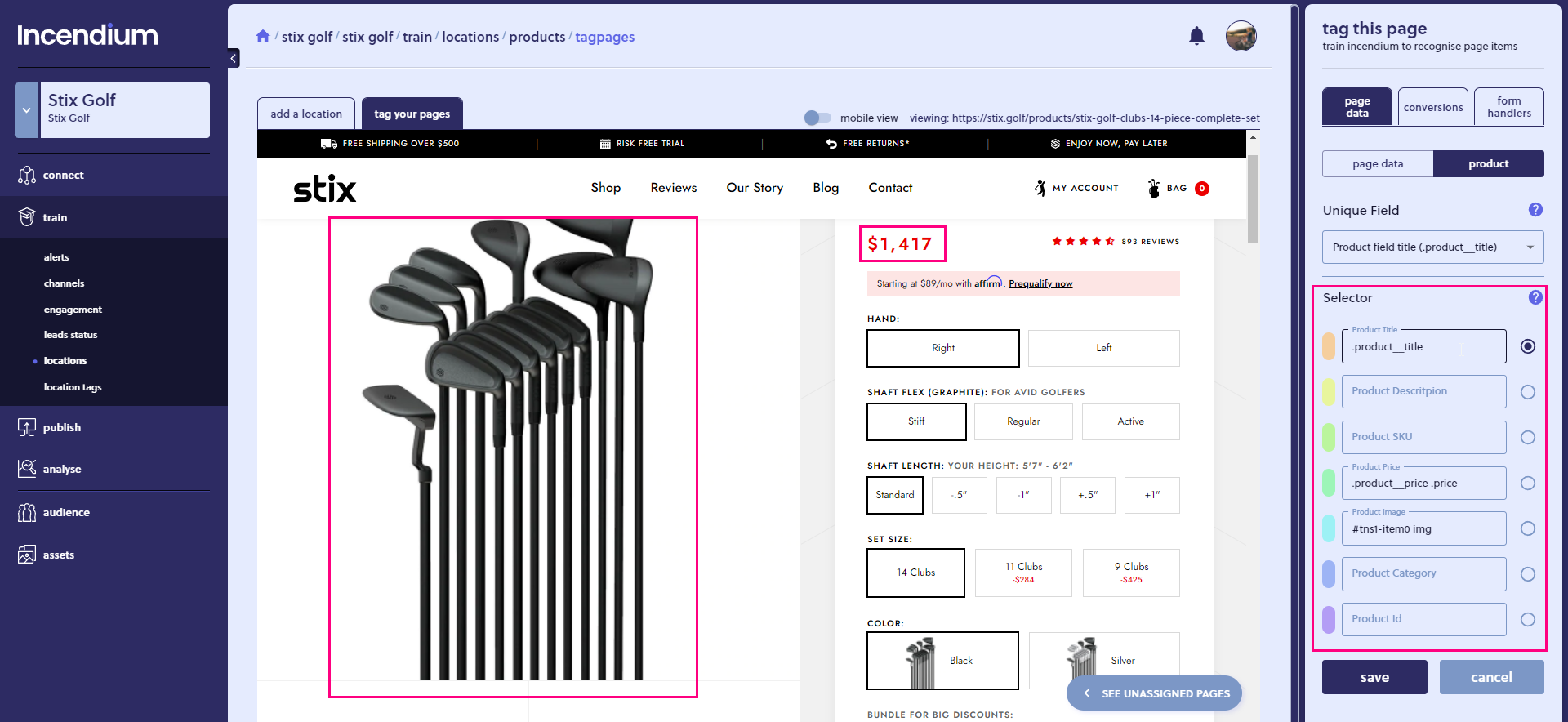Image resolution: width=1568 pixels, height=722 pixels.
Task: Click the products breadcrumb link
Action: click(x=537, y=37)
